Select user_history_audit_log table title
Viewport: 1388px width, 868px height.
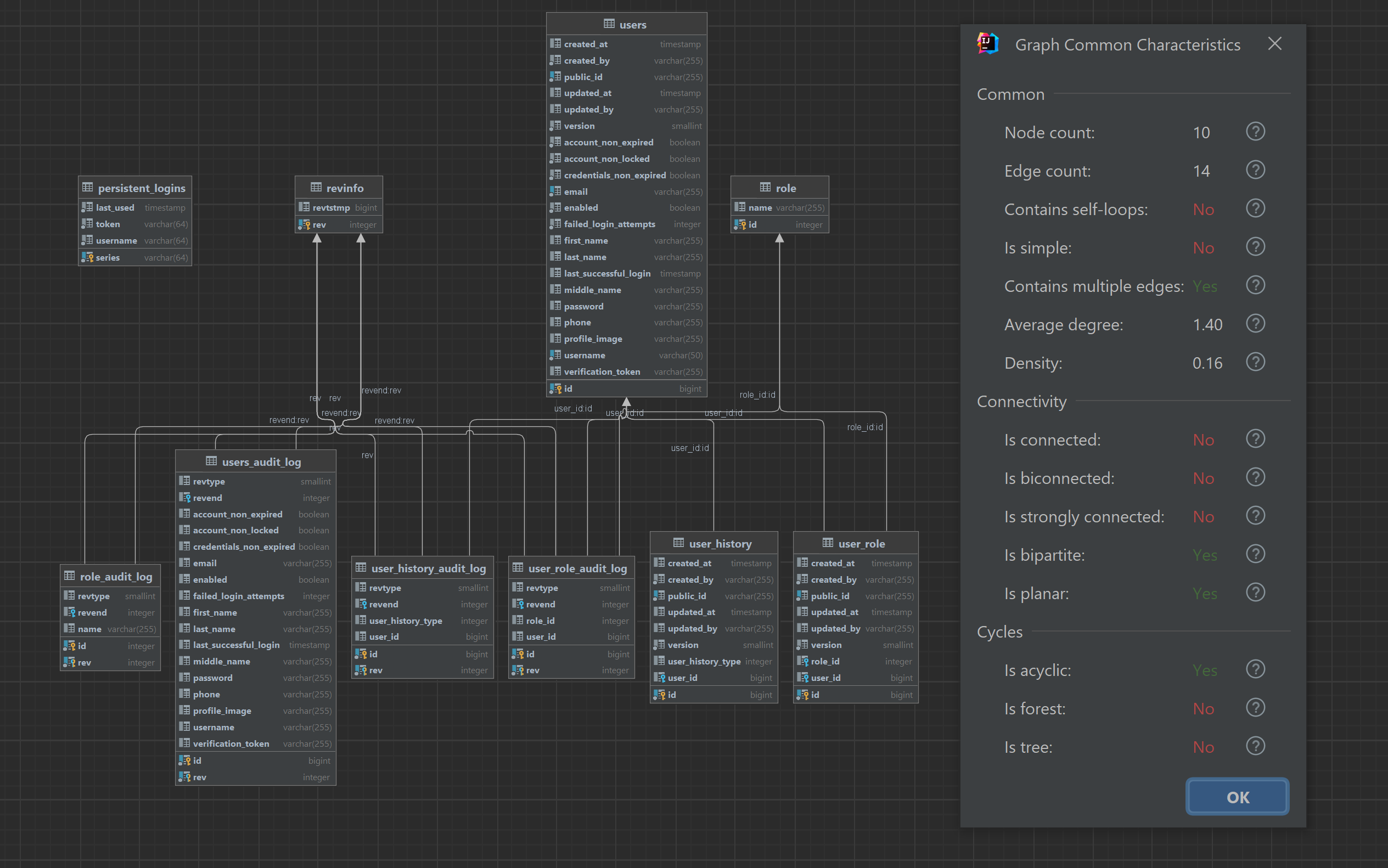428,568
